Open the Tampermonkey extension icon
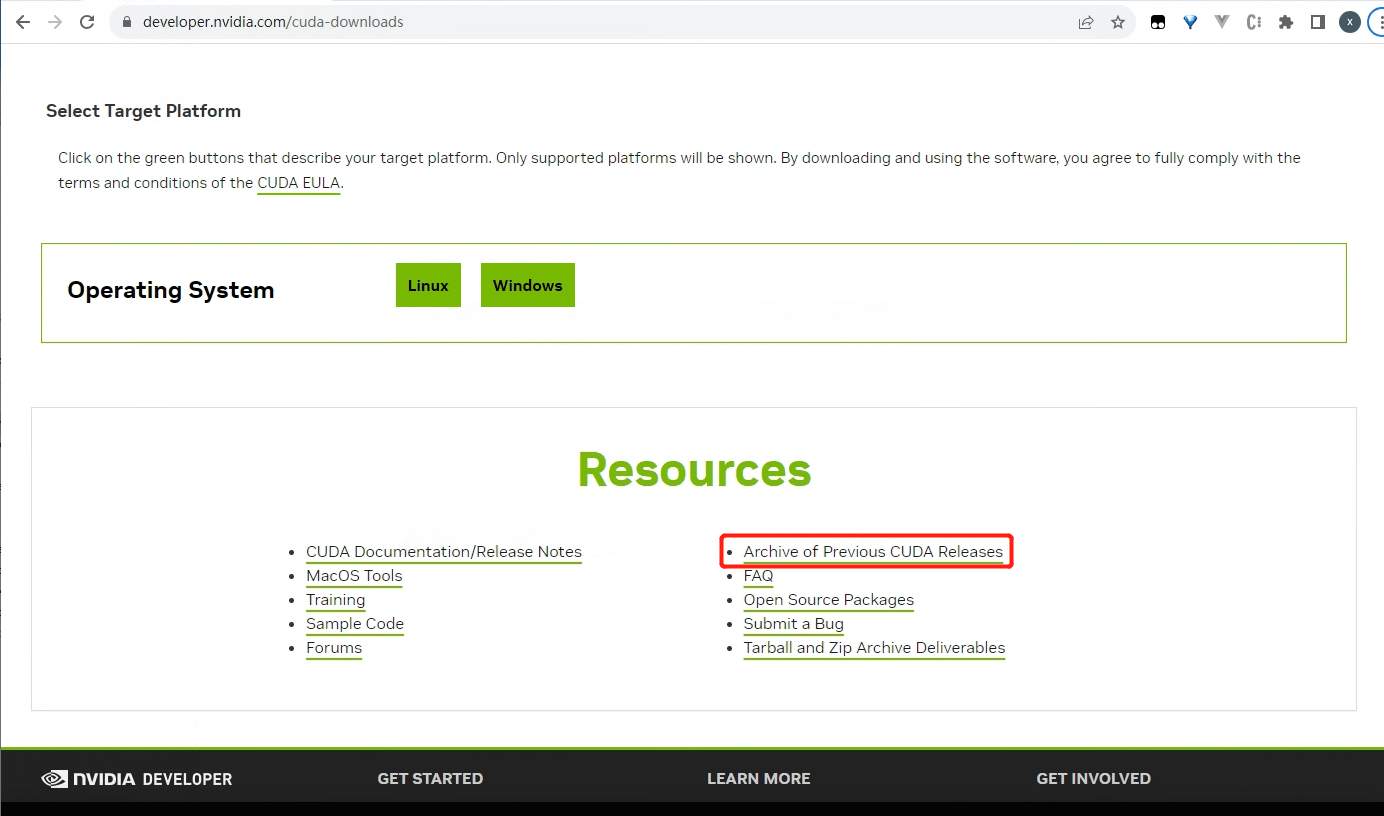Viewport: 1384px width, 816px height. pyautogui.click(x=1158, y=22)
